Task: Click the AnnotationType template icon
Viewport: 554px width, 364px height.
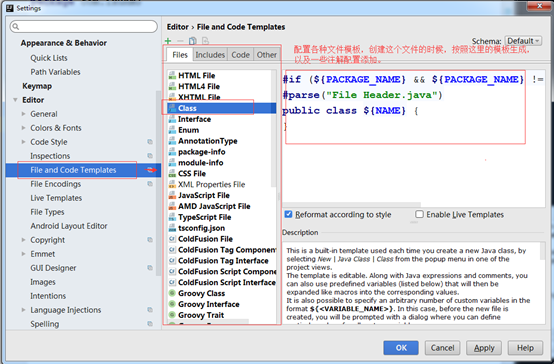Action: coord(172,141)
